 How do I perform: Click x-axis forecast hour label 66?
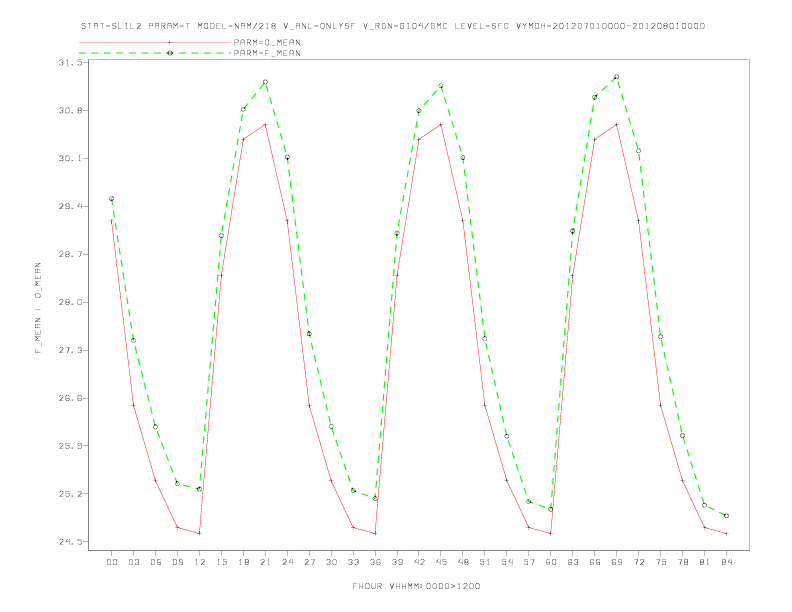[595, 562]
